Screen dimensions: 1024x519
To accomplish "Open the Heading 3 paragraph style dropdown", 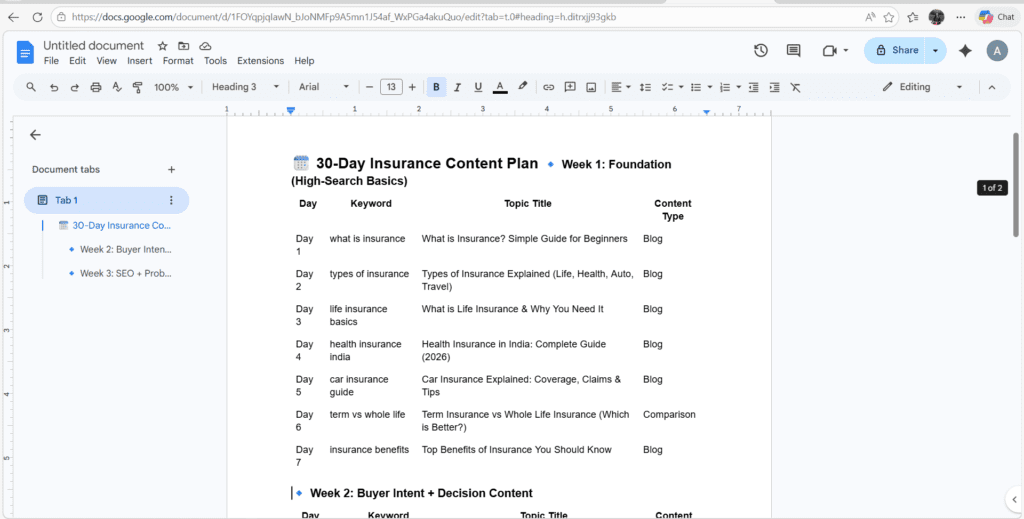I will coord(246,87).
